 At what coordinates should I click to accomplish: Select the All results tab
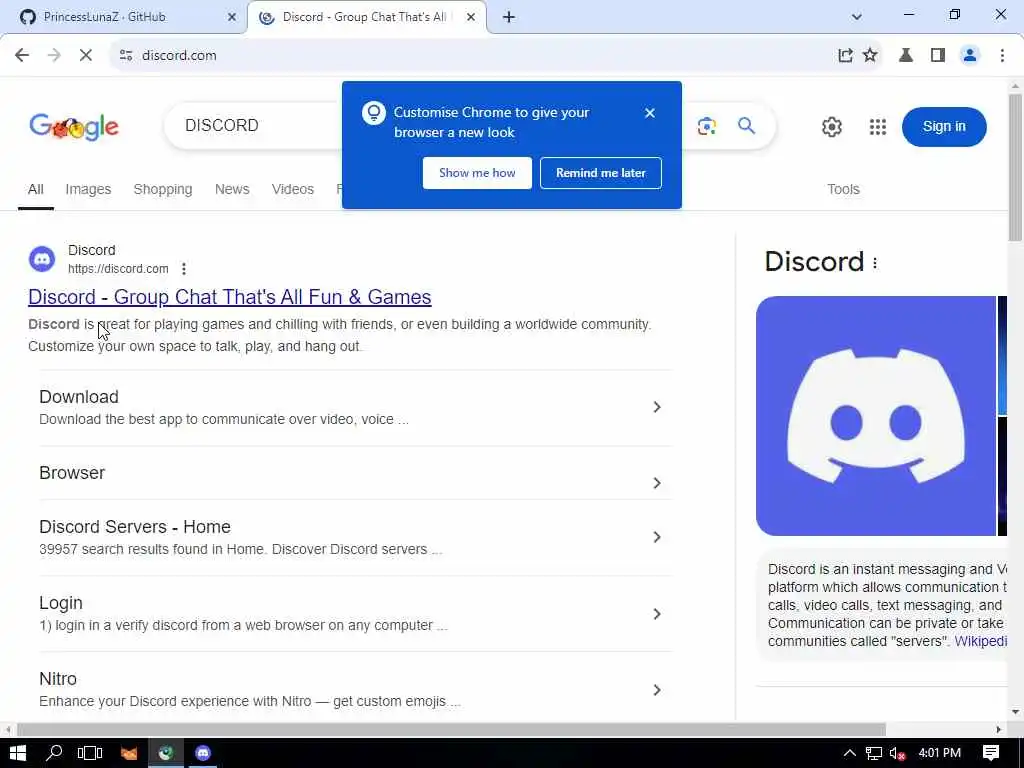point(35,189)
